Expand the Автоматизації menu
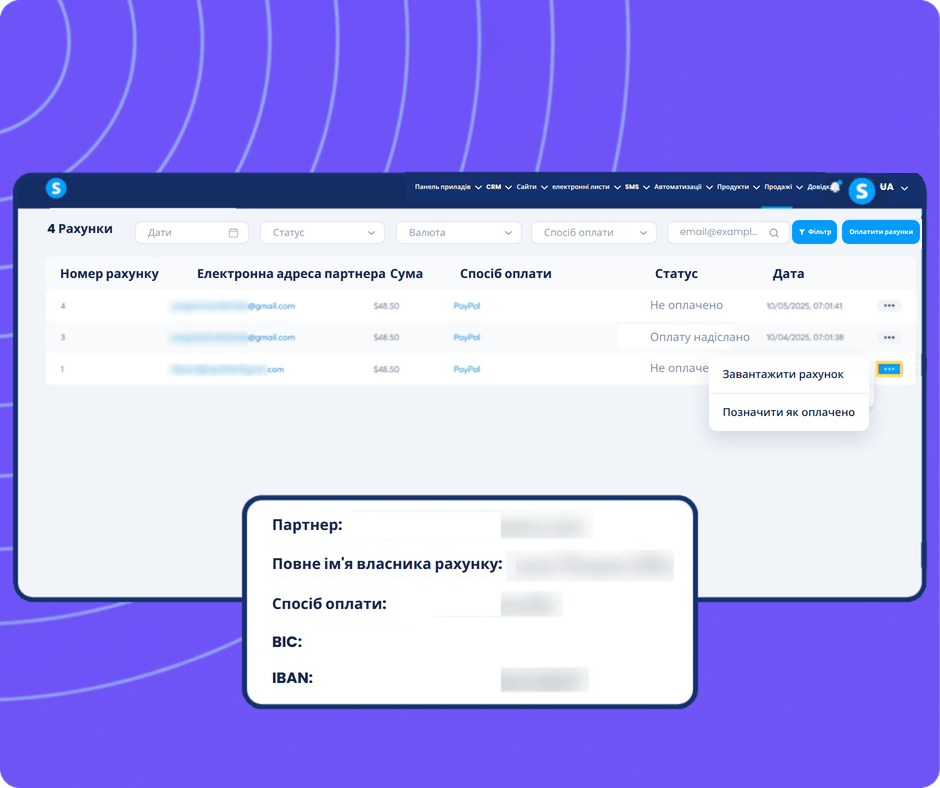 click(683, 187)
